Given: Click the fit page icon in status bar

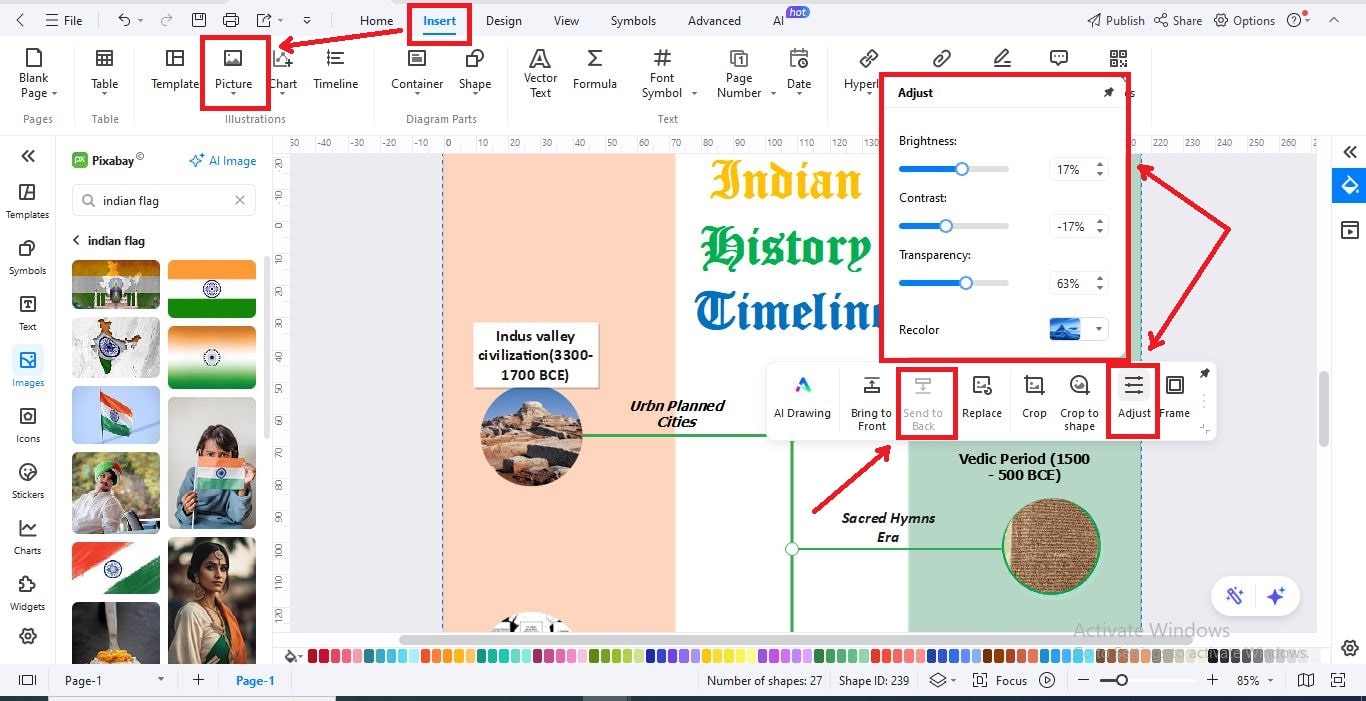Looking at the screenshot, I should click(1338, 680).
